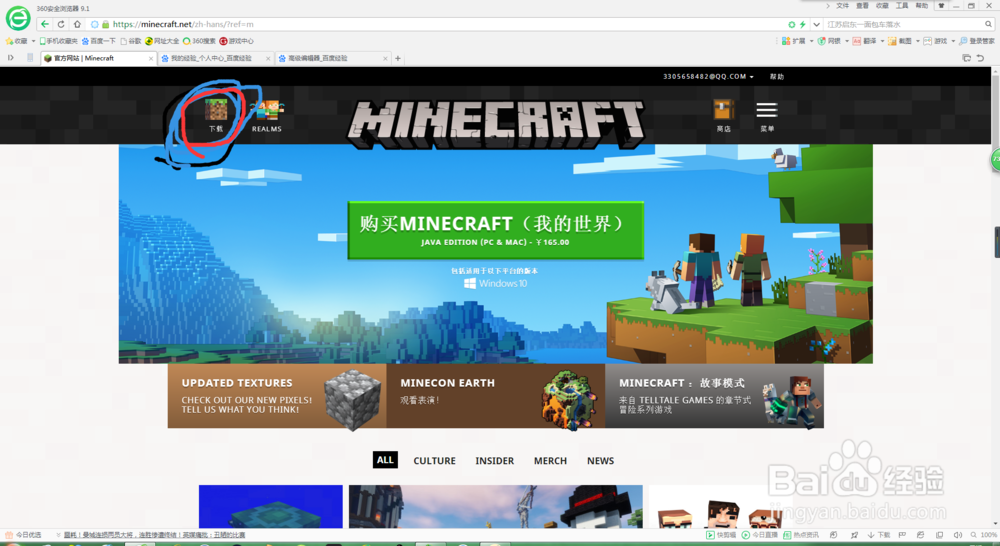The height and width of the screenshot is (546, 1000).
Task: Expand the 截图 dropdown arrow
Action: pos(918,41)
